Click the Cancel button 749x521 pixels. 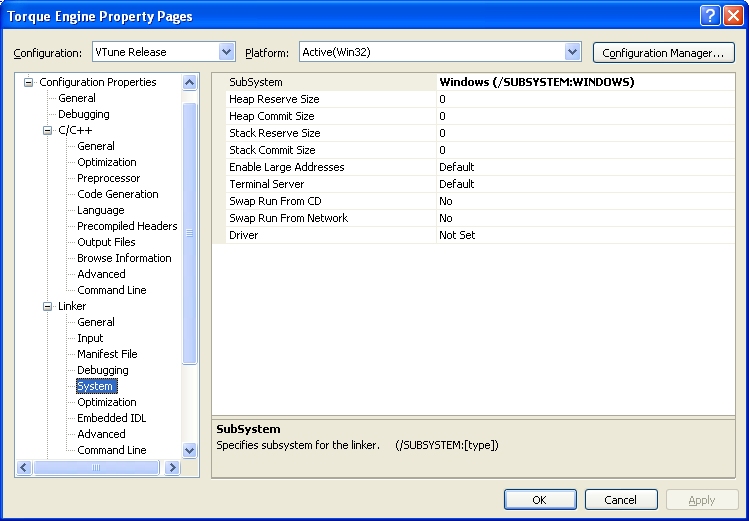pyautogui.click(x=620, y=499)
